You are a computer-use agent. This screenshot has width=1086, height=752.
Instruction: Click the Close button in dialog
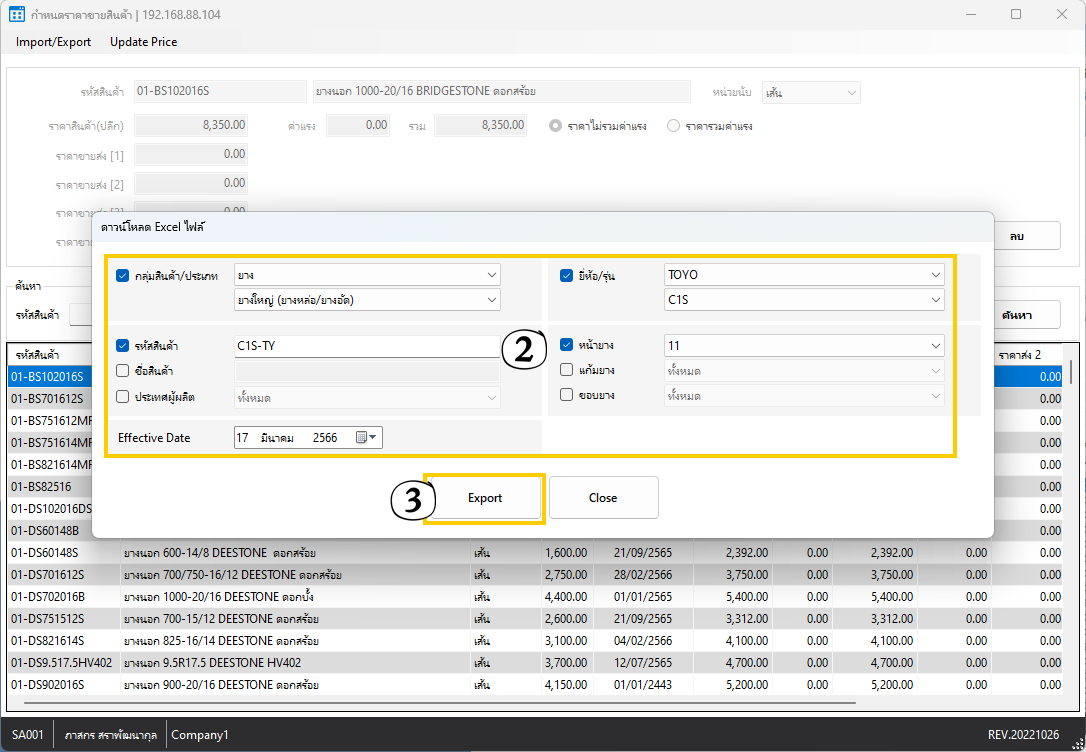pos(603,498)
